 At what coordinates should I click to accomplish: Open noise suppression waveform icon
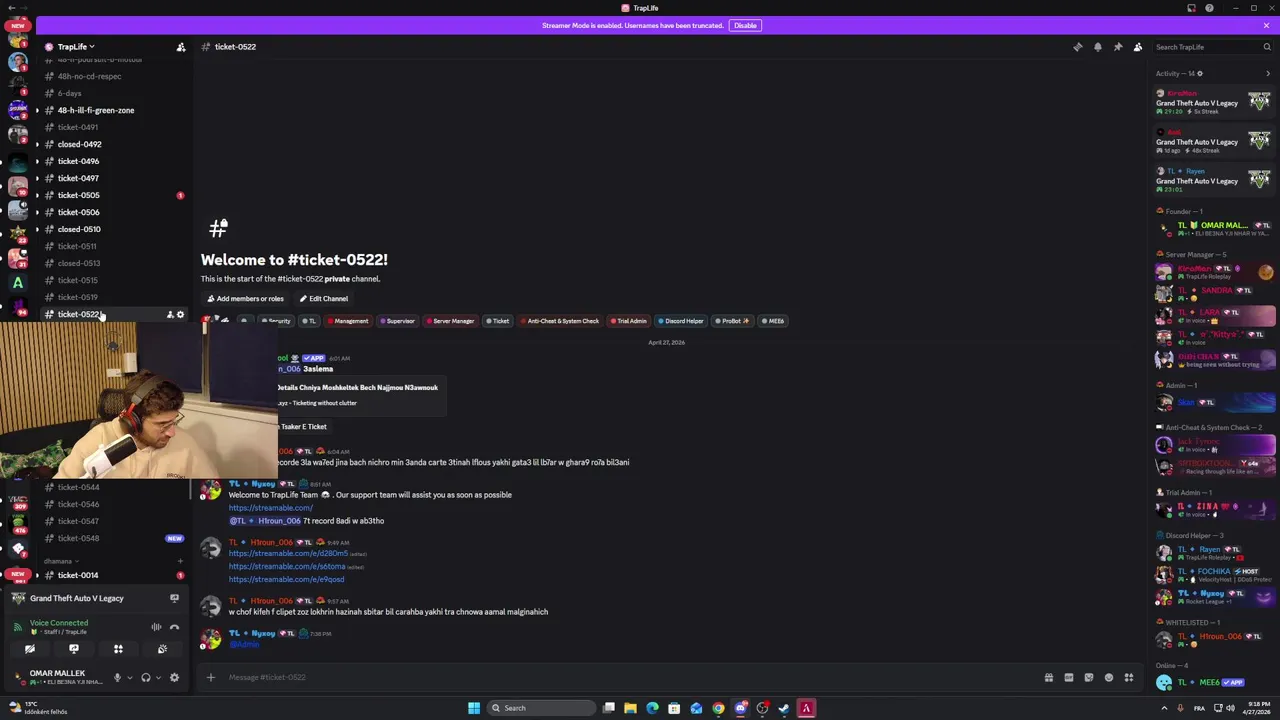tap(156, 627)
